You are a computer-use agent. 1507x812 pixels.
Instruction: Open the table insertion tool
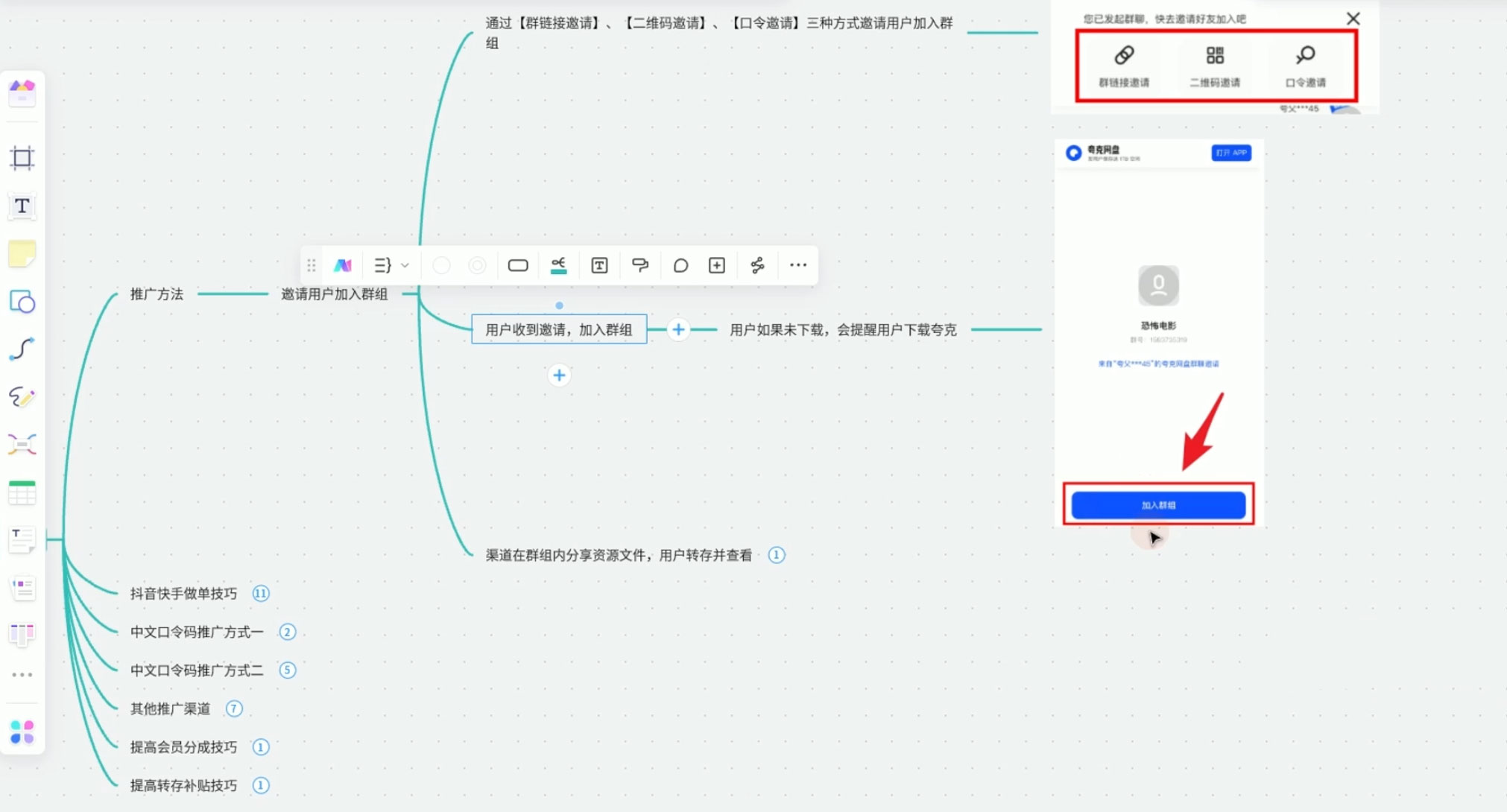pos(22,492)
